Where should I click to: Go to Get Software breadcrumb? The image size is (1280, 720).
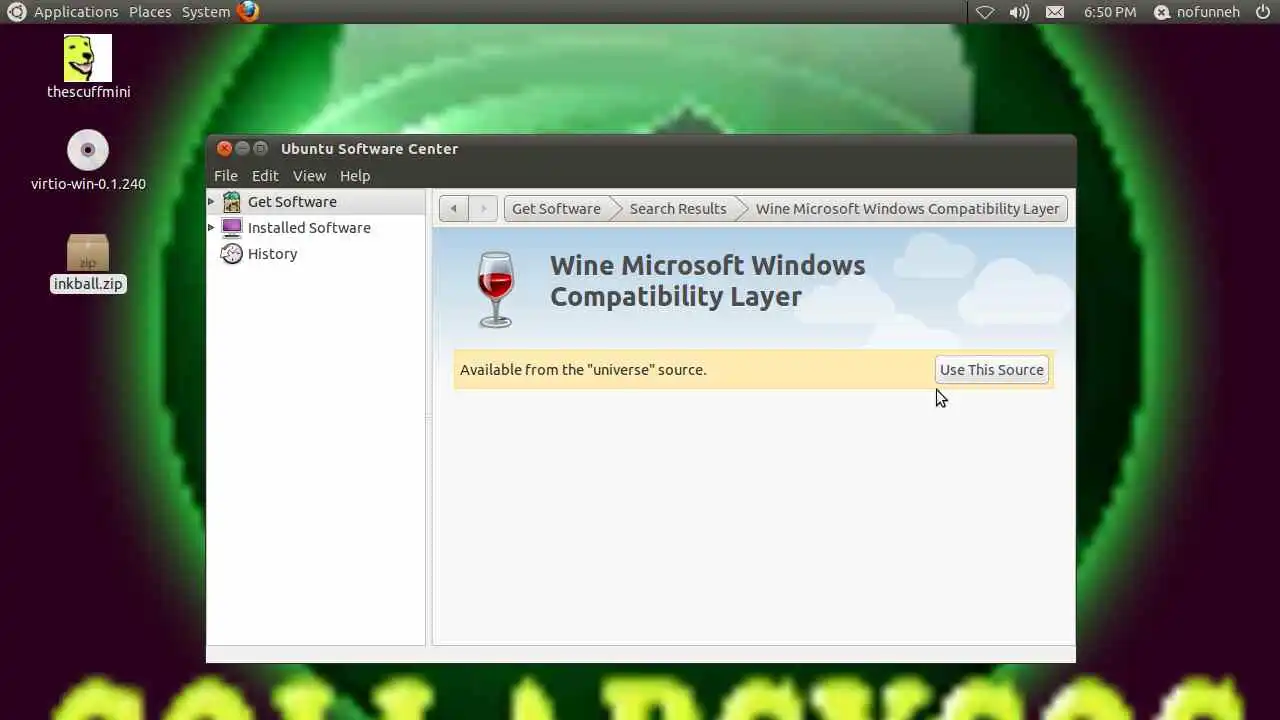[556, 209]
